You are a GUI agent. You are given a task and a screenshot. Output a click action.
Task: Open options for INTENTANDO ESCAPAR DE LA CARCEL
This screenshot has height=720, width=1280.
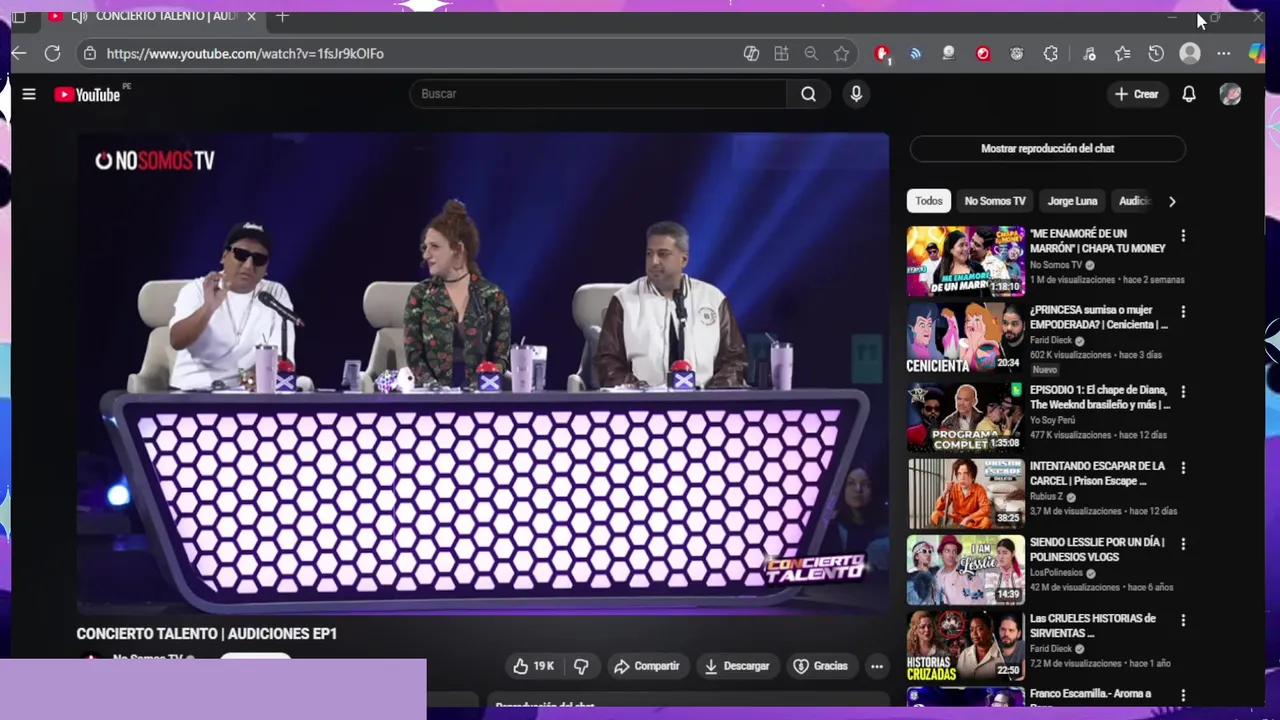coord(1183,468)
